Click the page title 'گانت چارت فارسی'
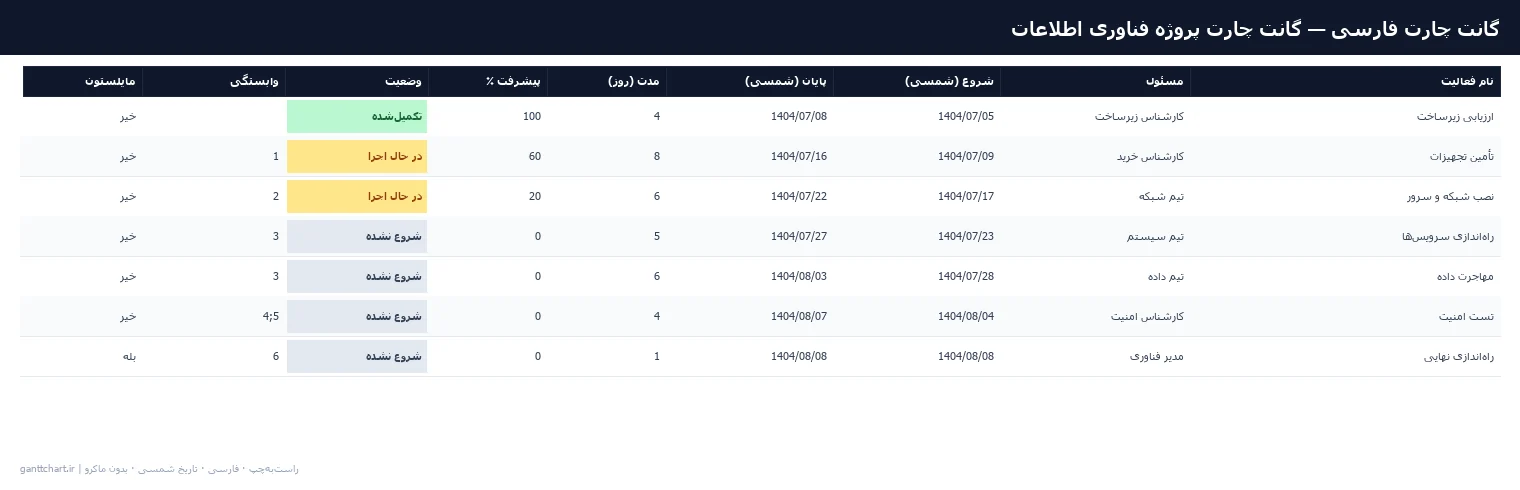The image size is (1520, 490). pos(1417,28)
